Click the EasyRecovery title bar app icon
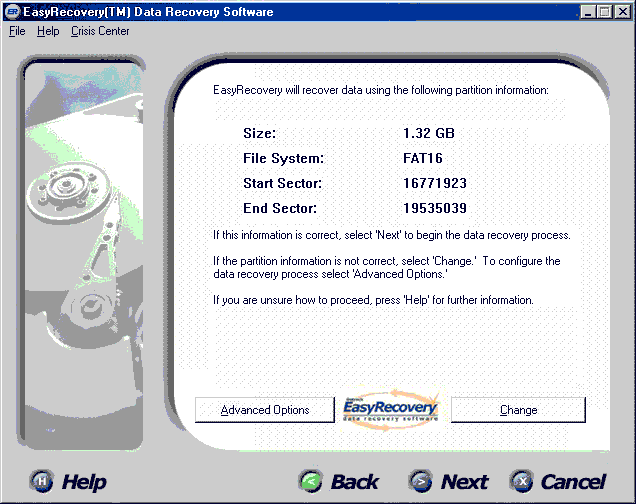Screen dimensions: 636x504 point(12,12)
